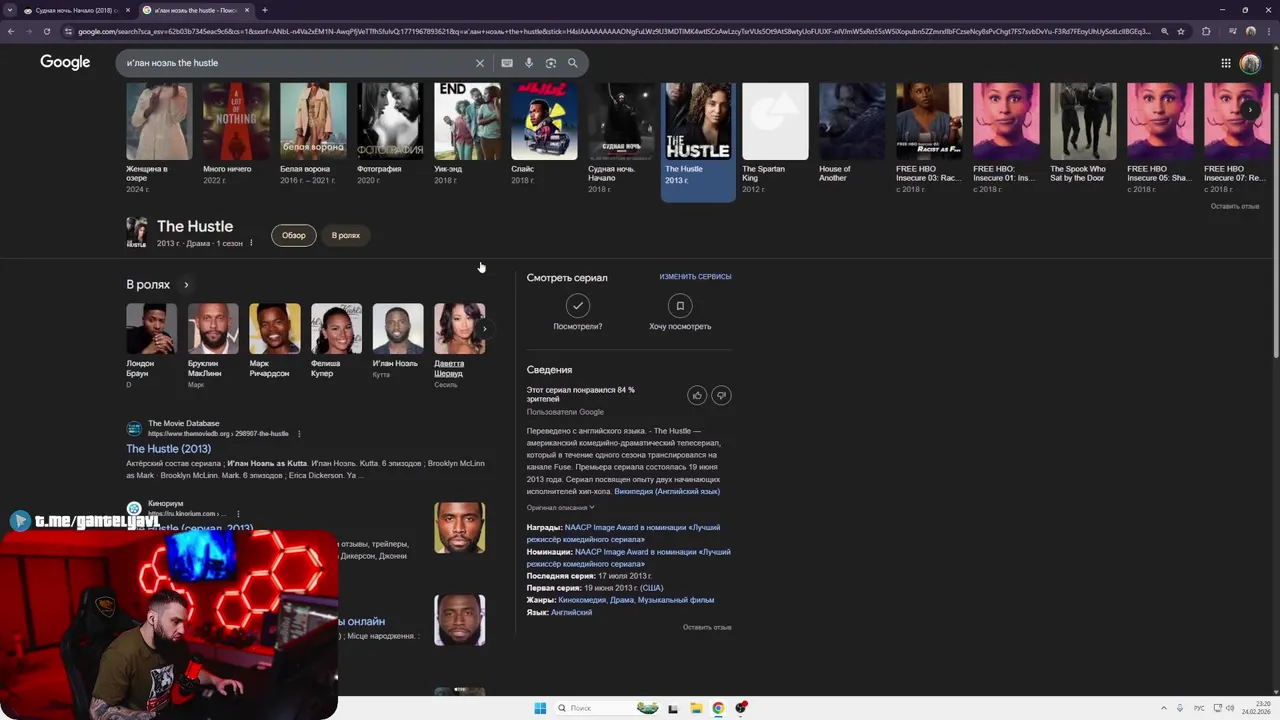Viewport: 1280px width, 720px height.
Task: Open File Explorer from the taskbar
Action: tap(696, 708)
